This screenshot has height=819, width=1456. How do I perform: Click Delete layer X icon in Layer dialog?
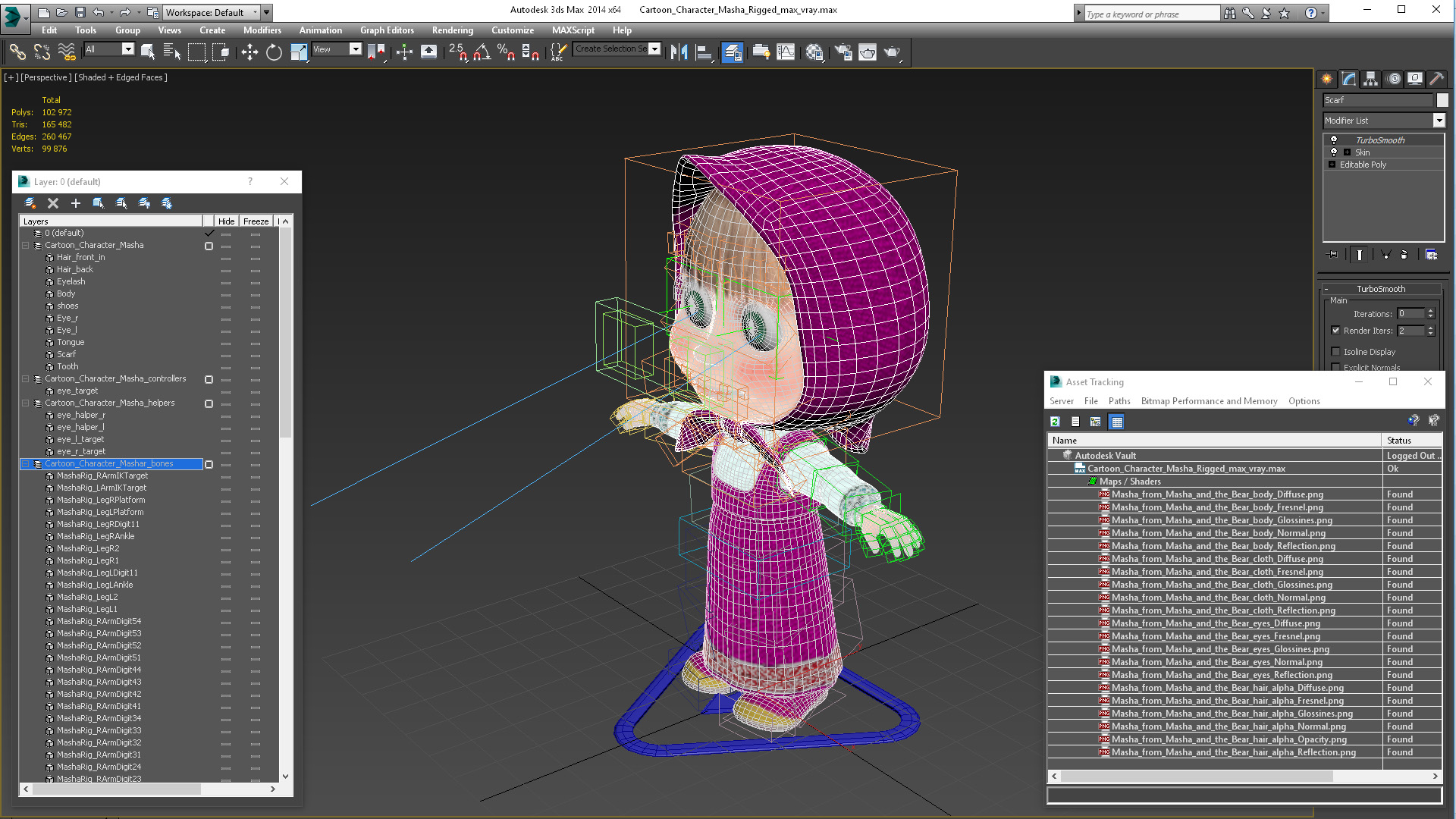tap(53, 202)
